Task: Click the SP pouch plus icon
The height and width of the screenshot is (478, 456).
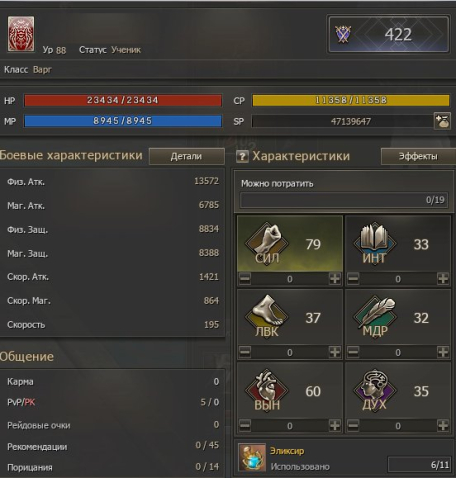Action: pos(442,121)
